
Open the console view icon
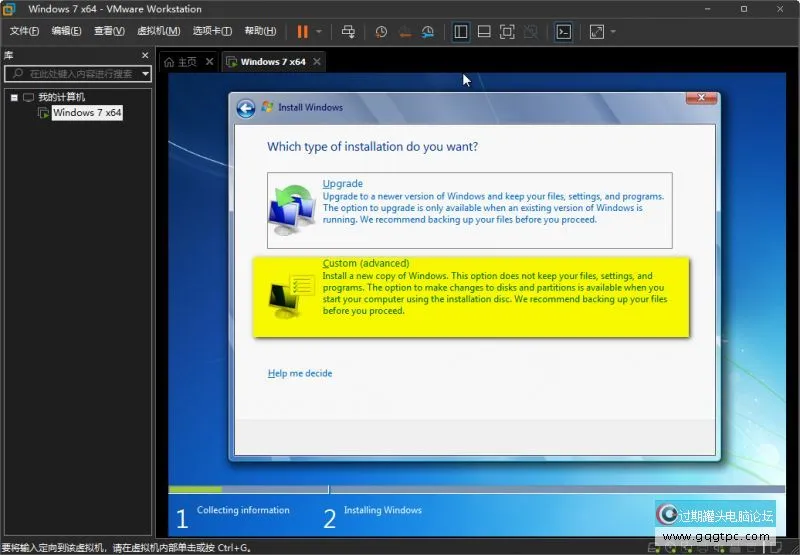click(564, 31)
